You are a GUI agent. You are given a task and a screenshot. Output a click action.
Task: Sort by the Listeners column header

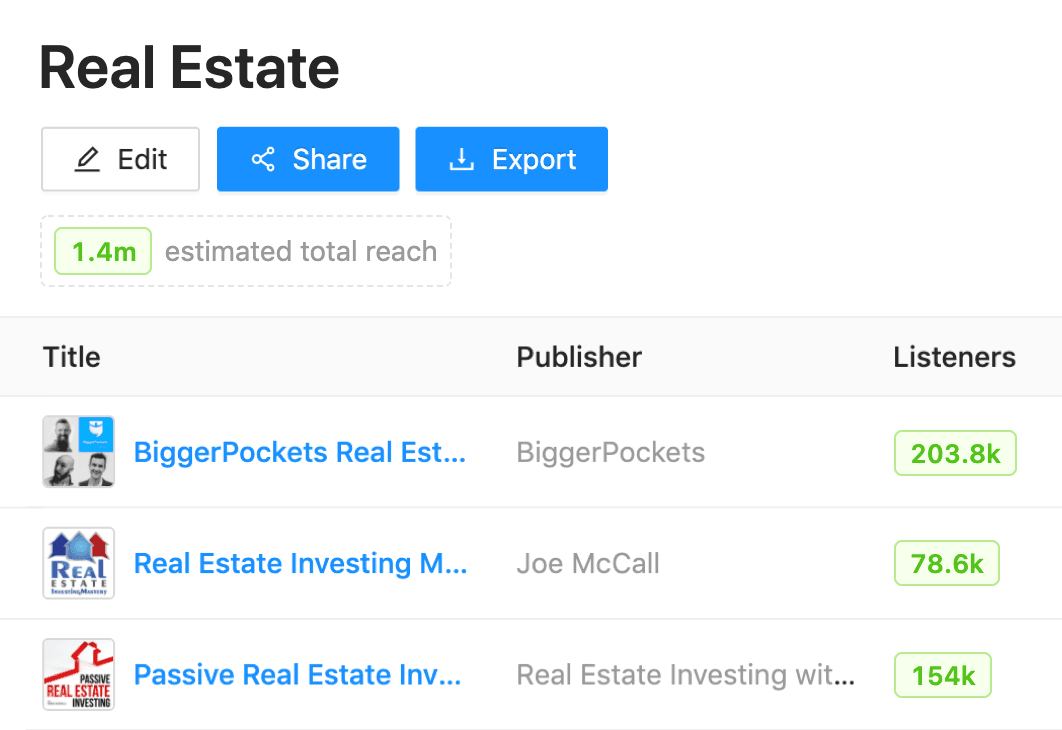pos(954,357)
